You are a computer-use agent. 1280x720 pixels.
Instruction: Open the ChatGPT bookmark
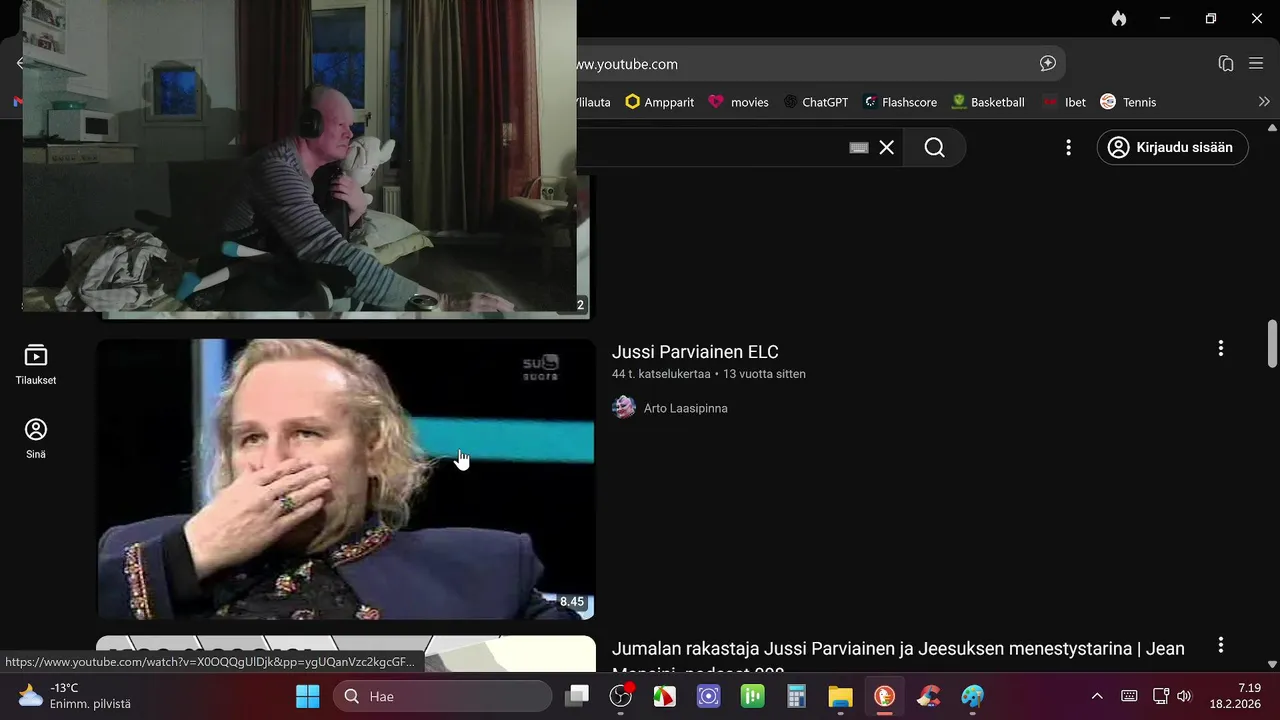point(815,102)
